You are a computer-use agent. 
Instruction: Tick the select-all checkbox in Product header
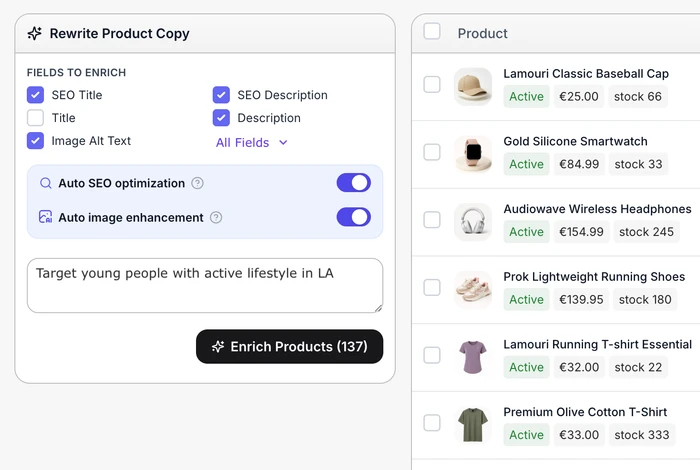(432, 31)
